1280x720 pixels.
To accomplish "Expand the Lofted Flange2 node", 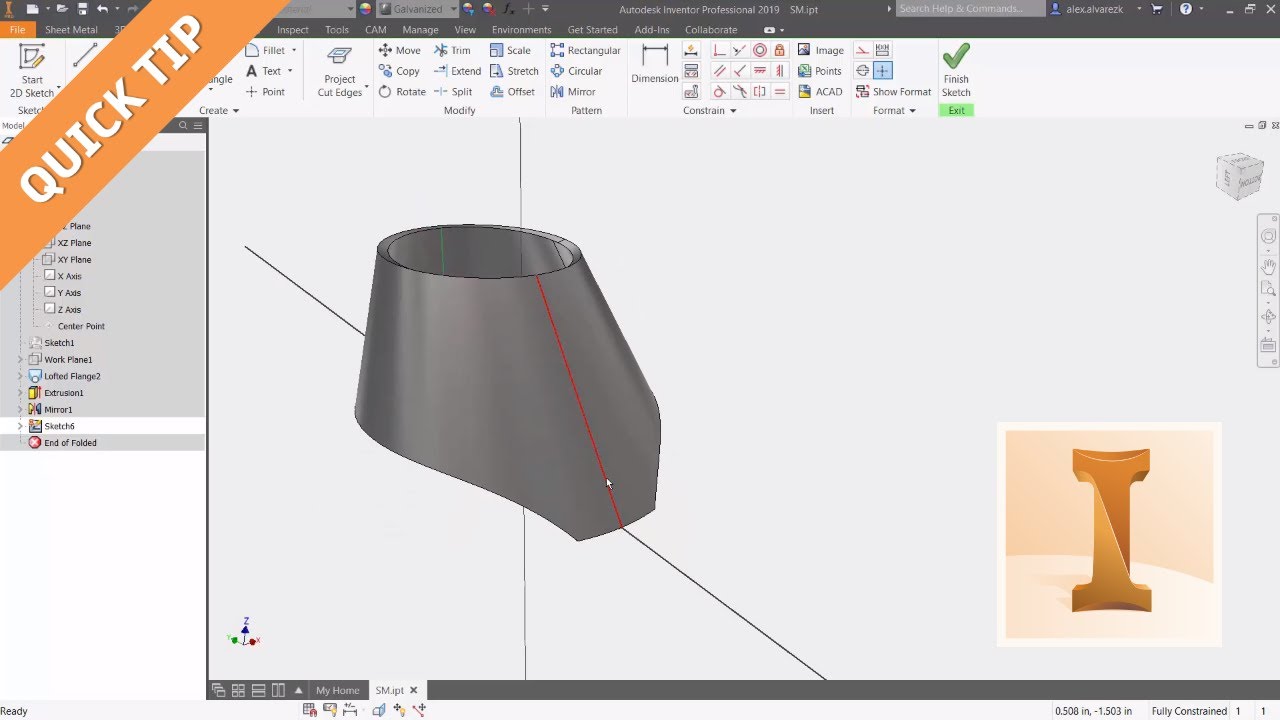I will [20, 376].
